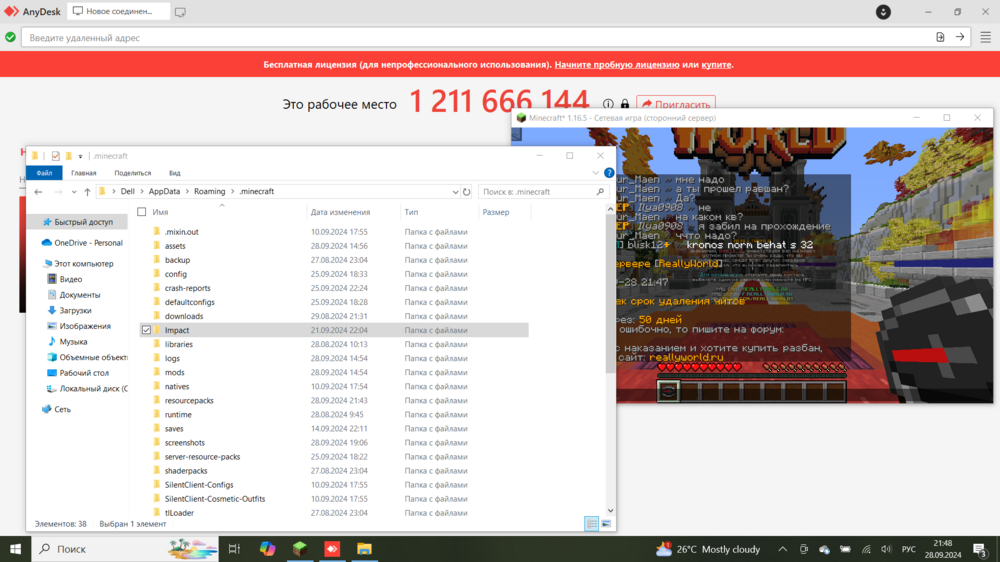Click the AnyDesk new session monitor icon

[180, 12]
